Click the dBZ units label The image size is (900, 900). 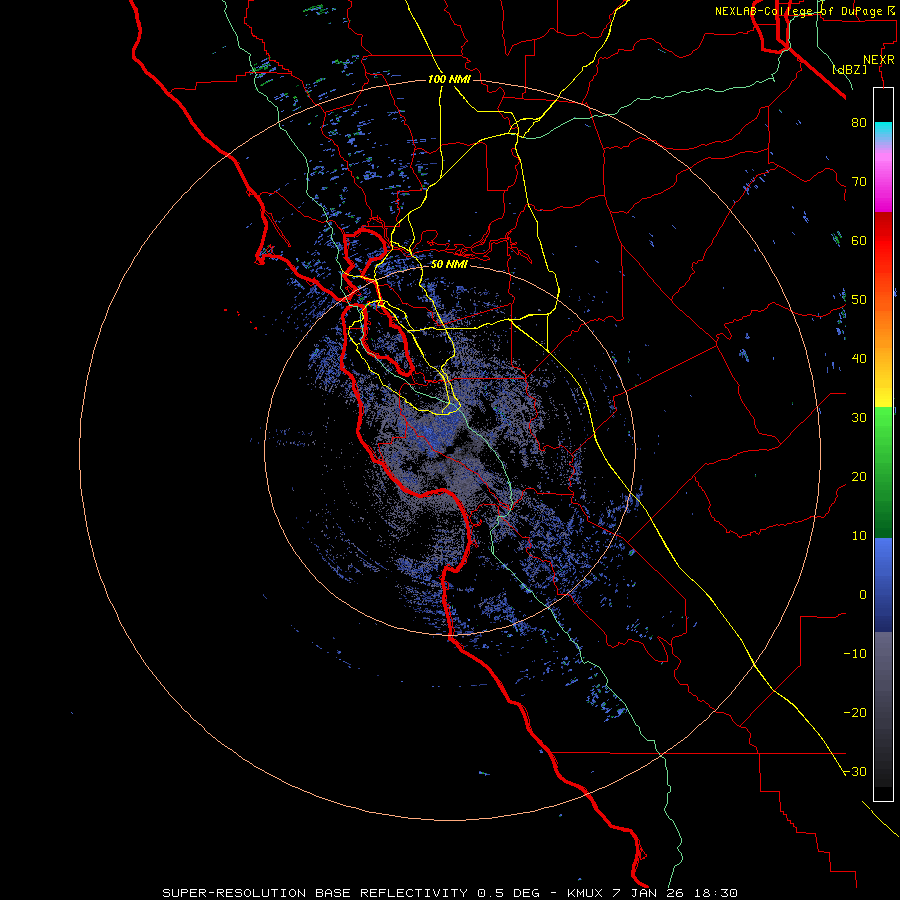849,69
